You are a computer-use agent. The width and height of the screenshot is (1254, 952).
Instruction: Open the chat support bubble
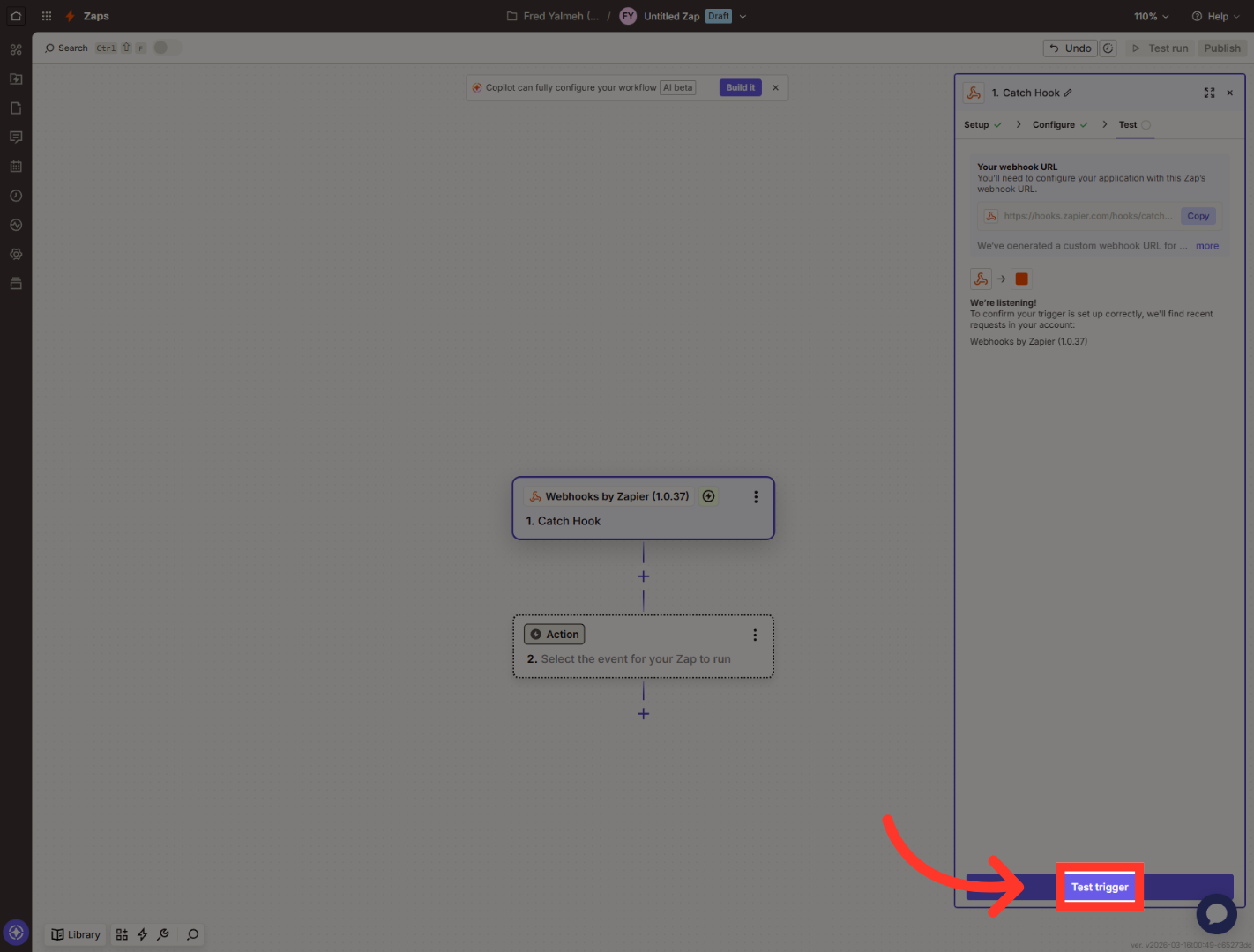(x=1216, y=913)
